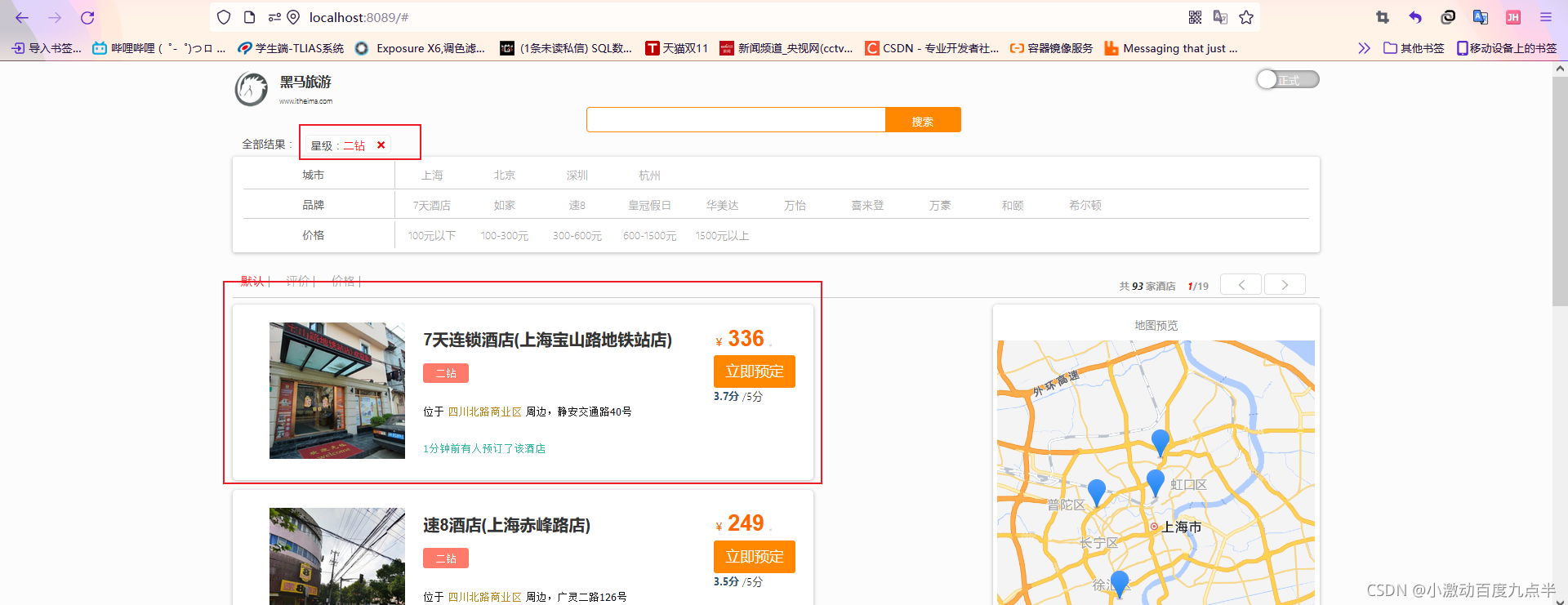
Task: Bookmark this page with the star icon
Action: tap(1246, 17)
